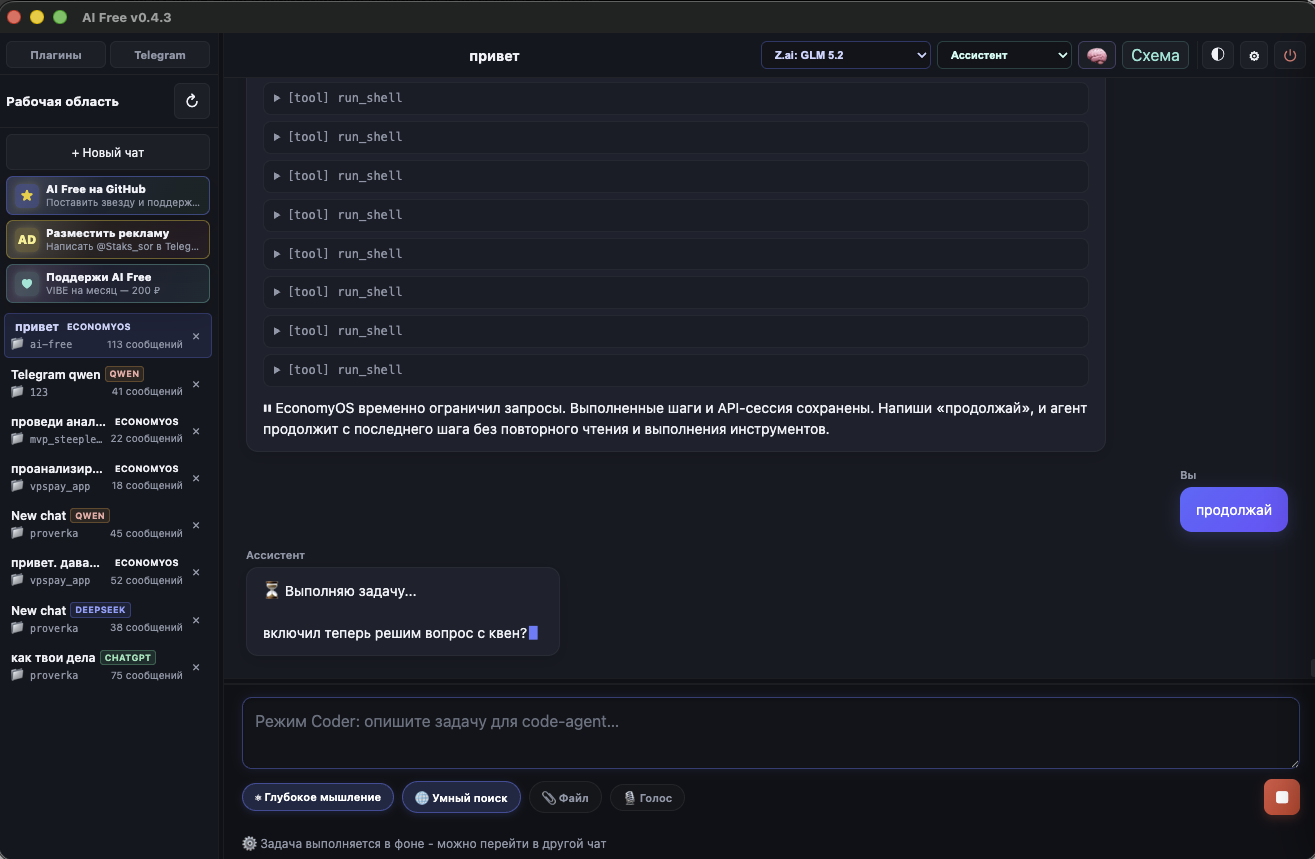
Task: Click the Голос voice input button
Action: pos(647,797)
